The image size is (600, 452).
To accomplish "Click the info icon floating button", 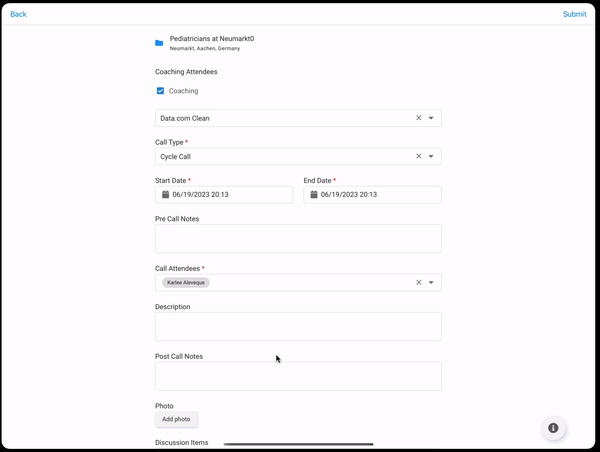I will click(x=554, y=428).
